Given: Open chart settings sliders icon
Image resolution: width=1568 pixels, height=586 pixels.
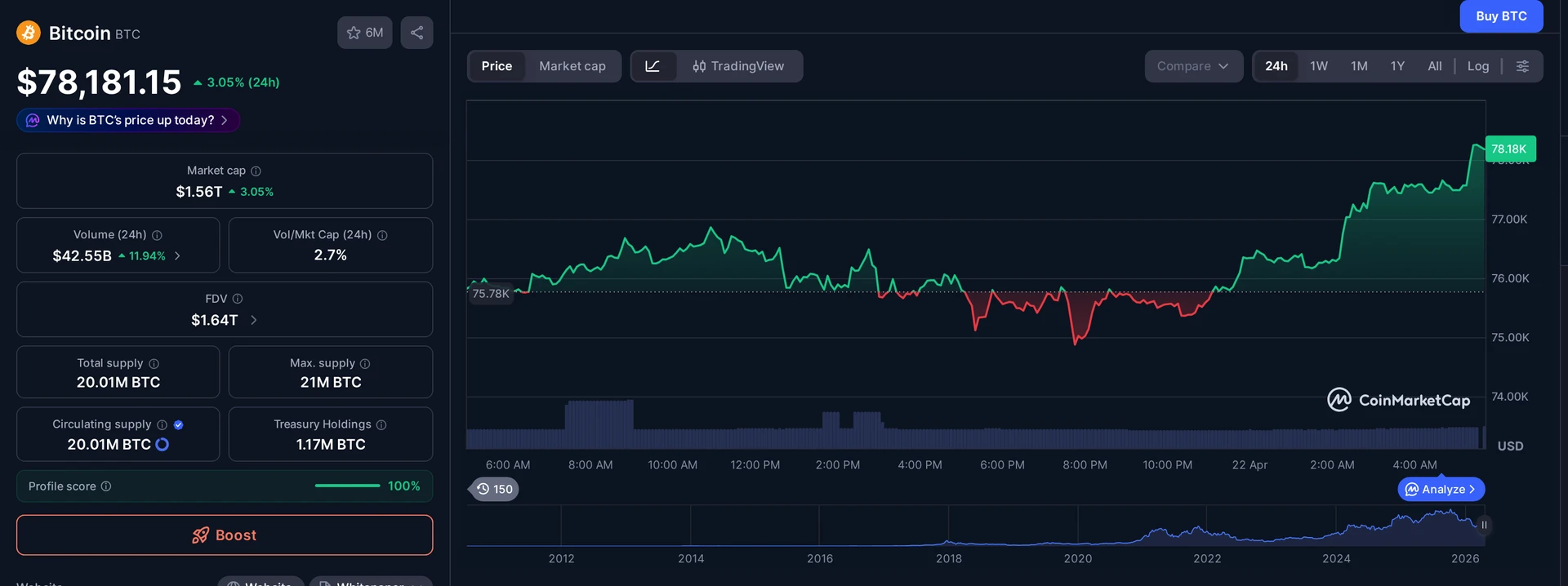Looking at the screenshot, I should coord(1522,66).
